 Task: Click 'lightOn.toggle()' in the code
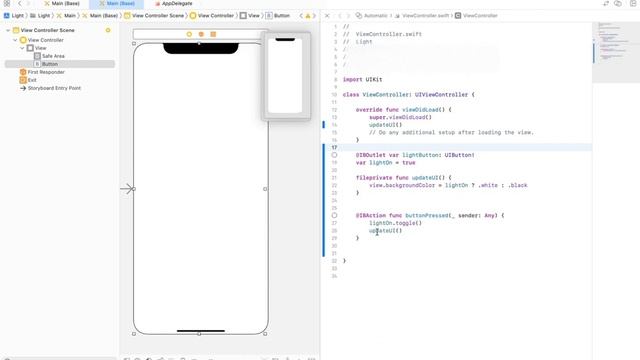[x=396, y=223]
